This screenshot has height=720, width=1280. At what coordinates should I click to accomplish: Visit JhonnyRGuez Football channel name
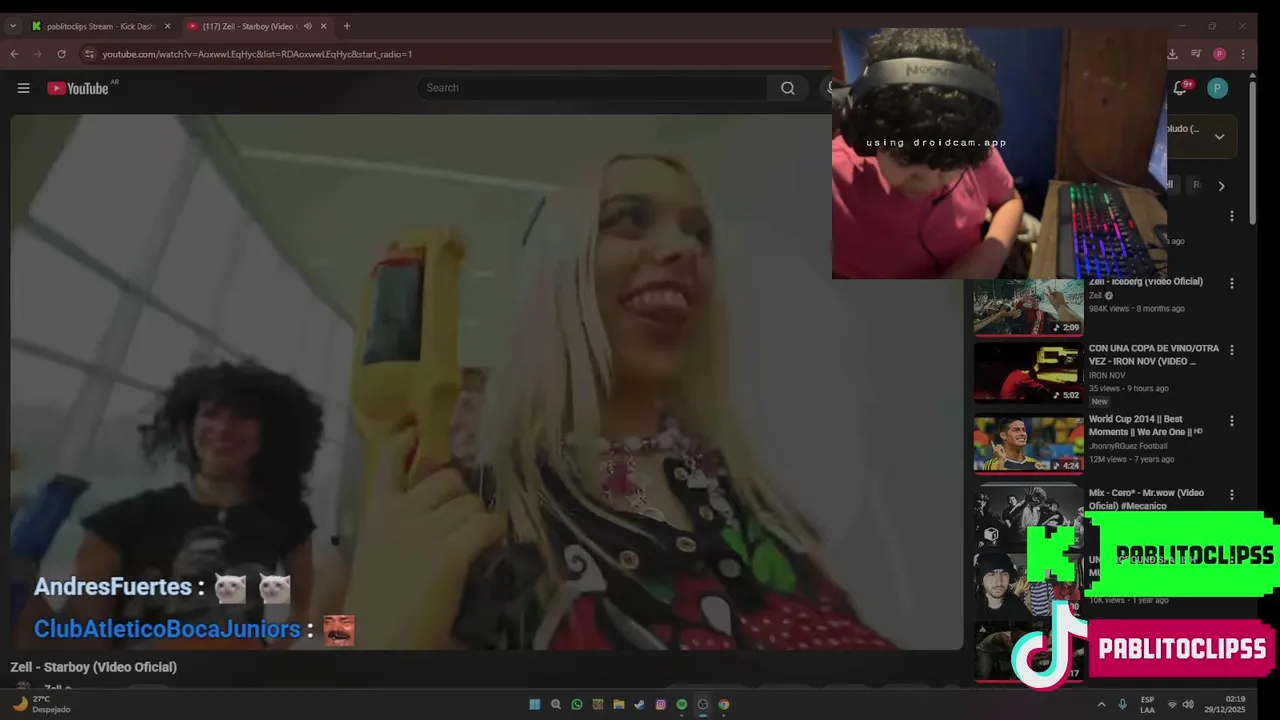1128,446
